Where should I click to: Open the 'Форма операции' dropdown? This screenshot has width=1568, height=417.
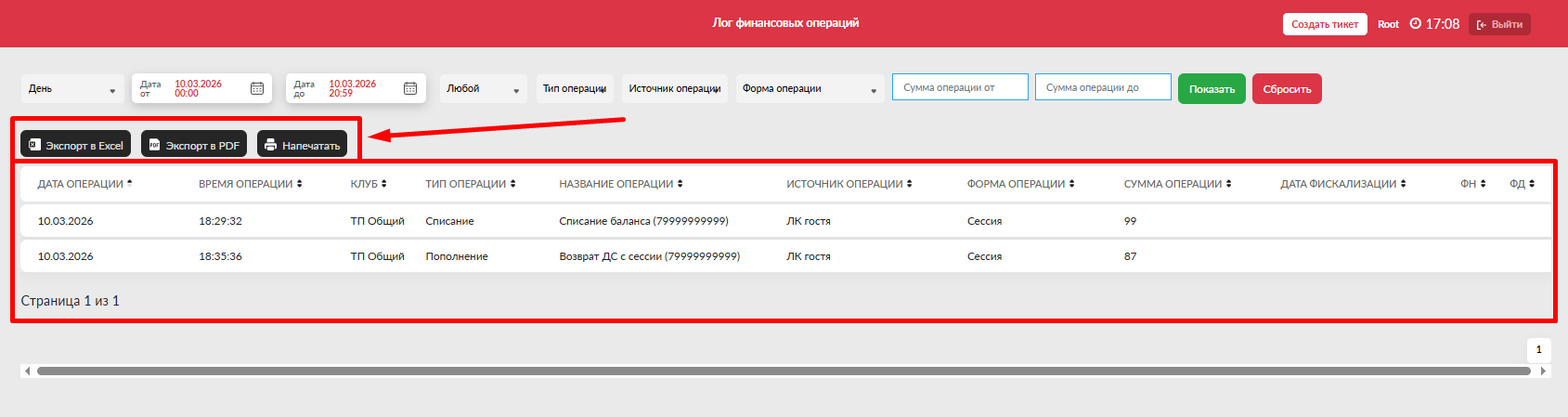[x=809, y=89]
